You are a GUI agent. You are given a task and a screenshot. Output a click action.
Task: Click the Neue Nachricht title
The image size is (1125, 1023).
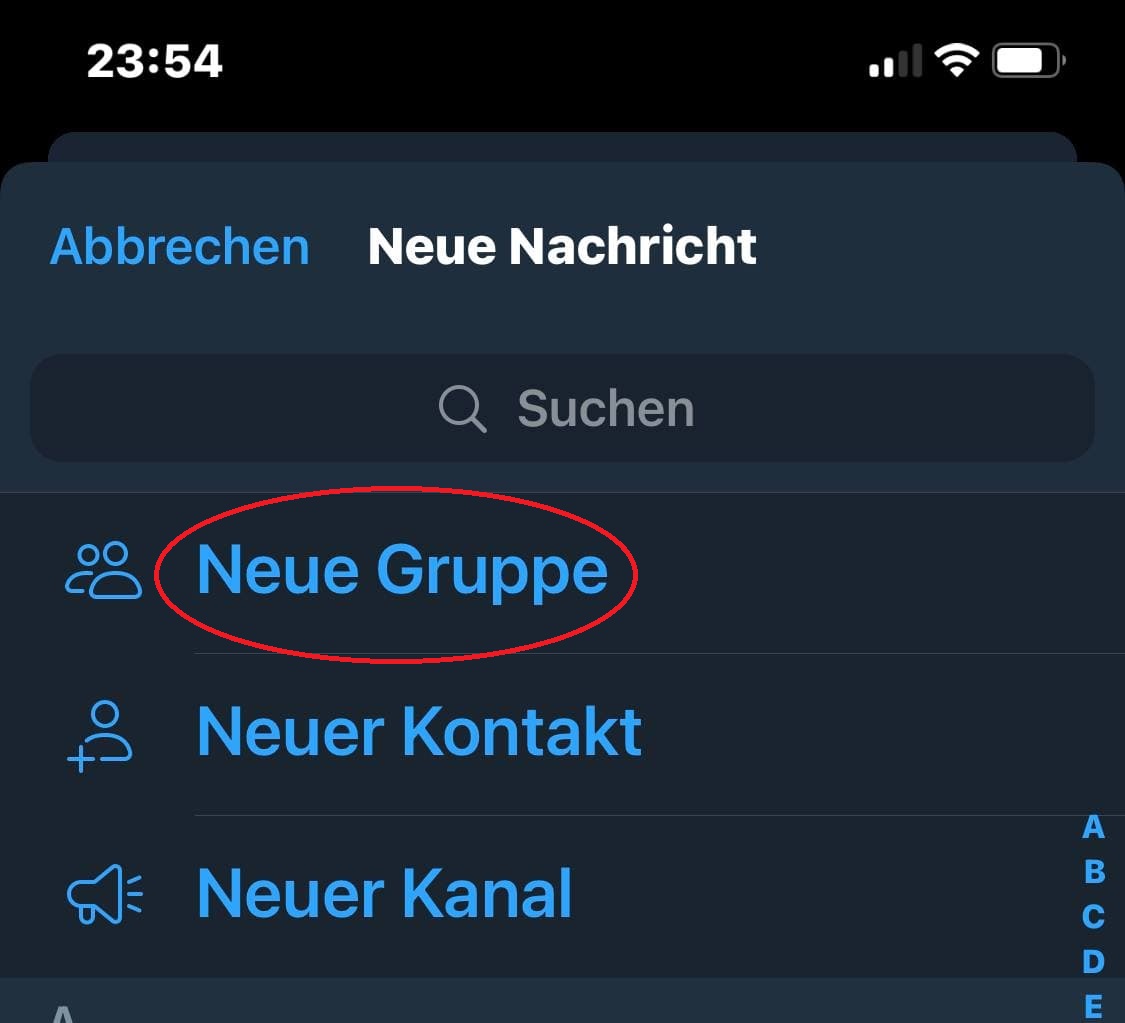(562, 246)
